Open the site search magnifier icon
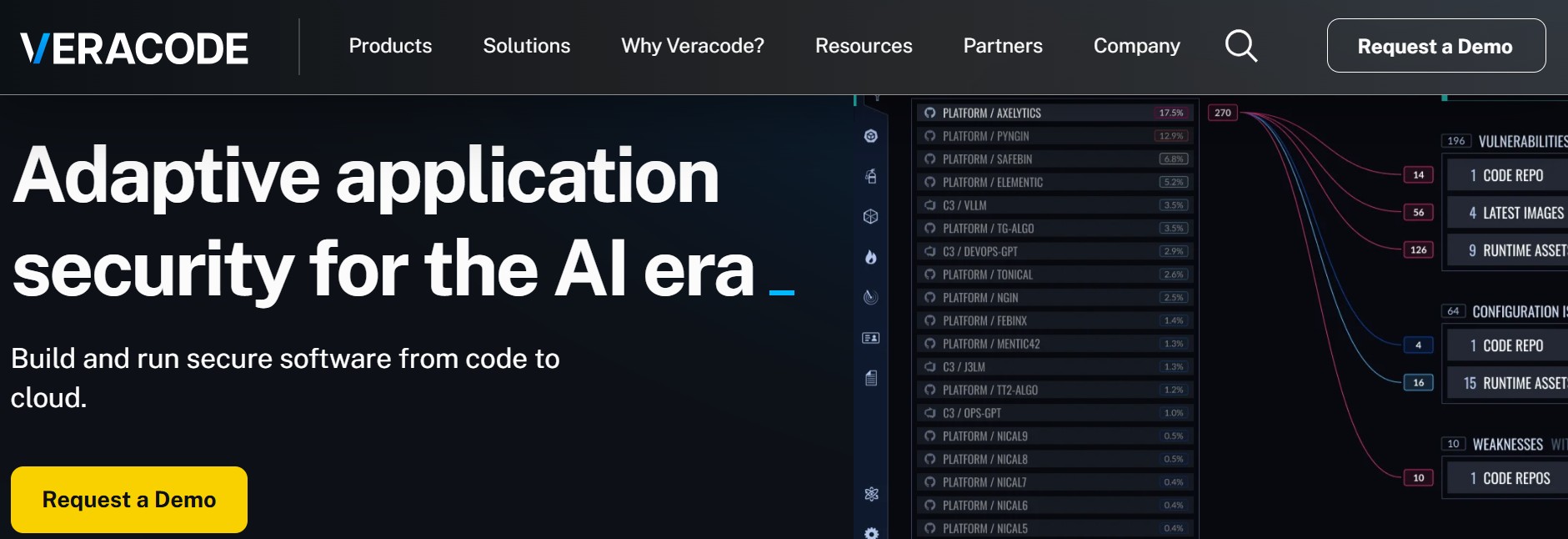Screen dimensions: 1568x539 1240,46
